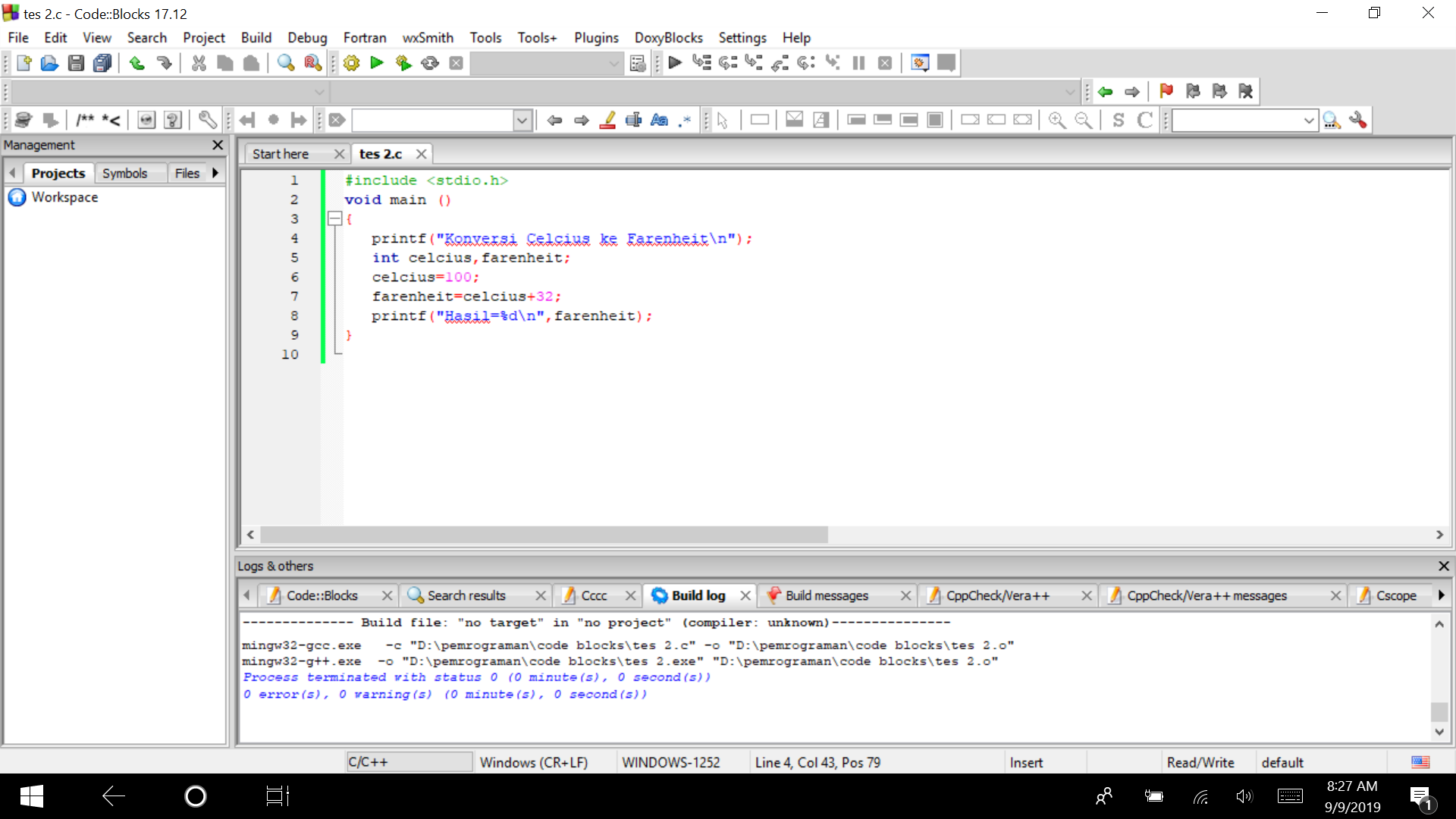
Task: Click the Previous bookmark icon
Action: coord(1193,92)
